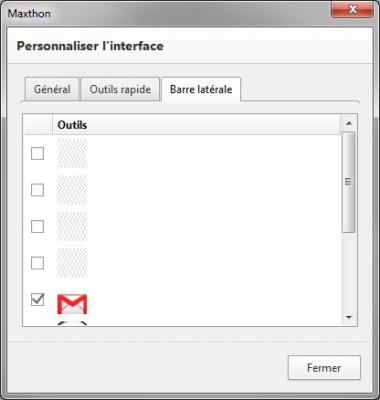This screenshot has width=380, height=400.
Task: Open the Outils rapide tab
Action: (x=120, y=89)
